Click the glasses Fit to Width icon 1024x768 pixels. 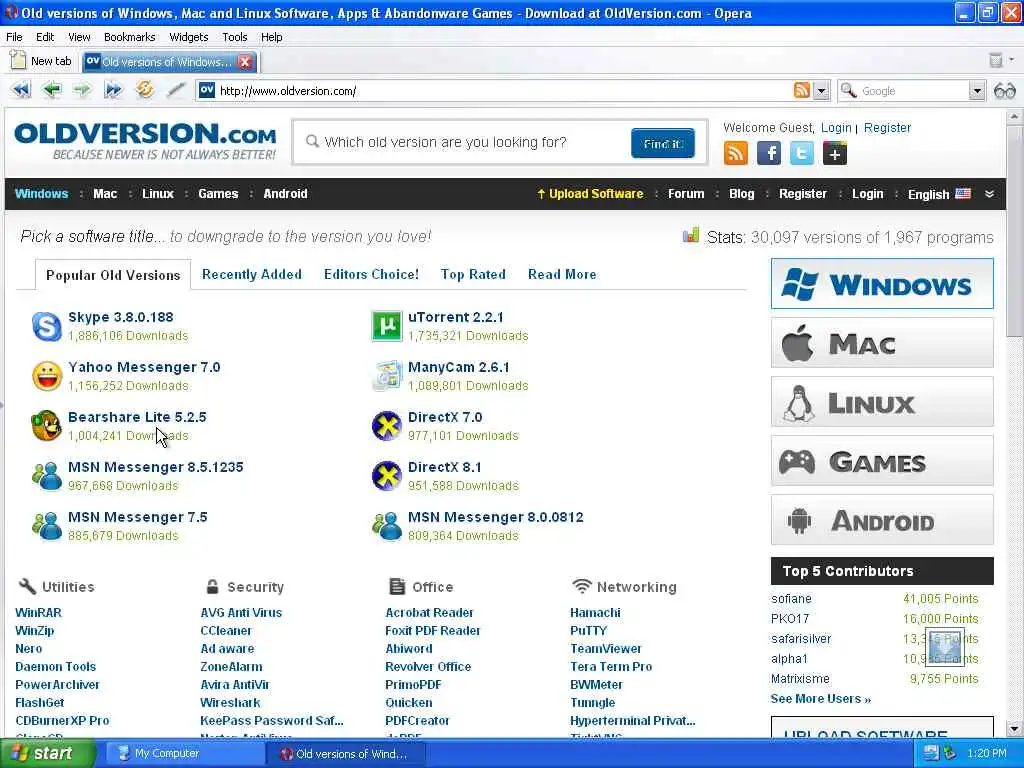click(x=1004, y=91)
